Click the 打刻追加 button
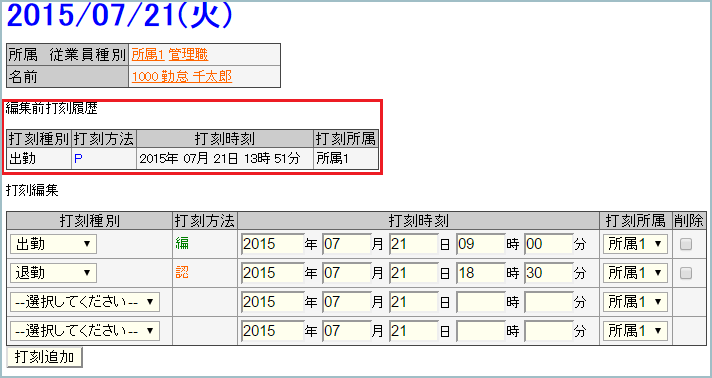The width and height of the screenshot is (712, 378). pos(44,358)
